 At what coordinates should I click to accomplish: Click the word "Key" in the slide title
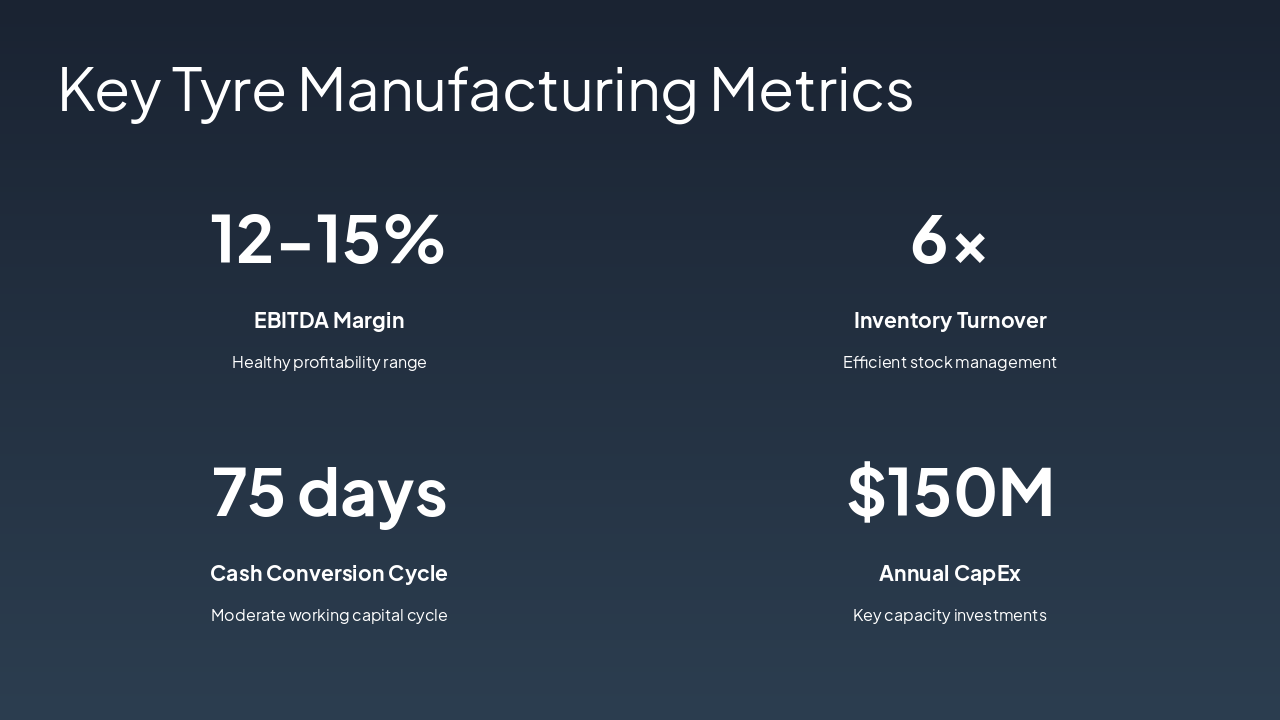[x=108, y=90]
